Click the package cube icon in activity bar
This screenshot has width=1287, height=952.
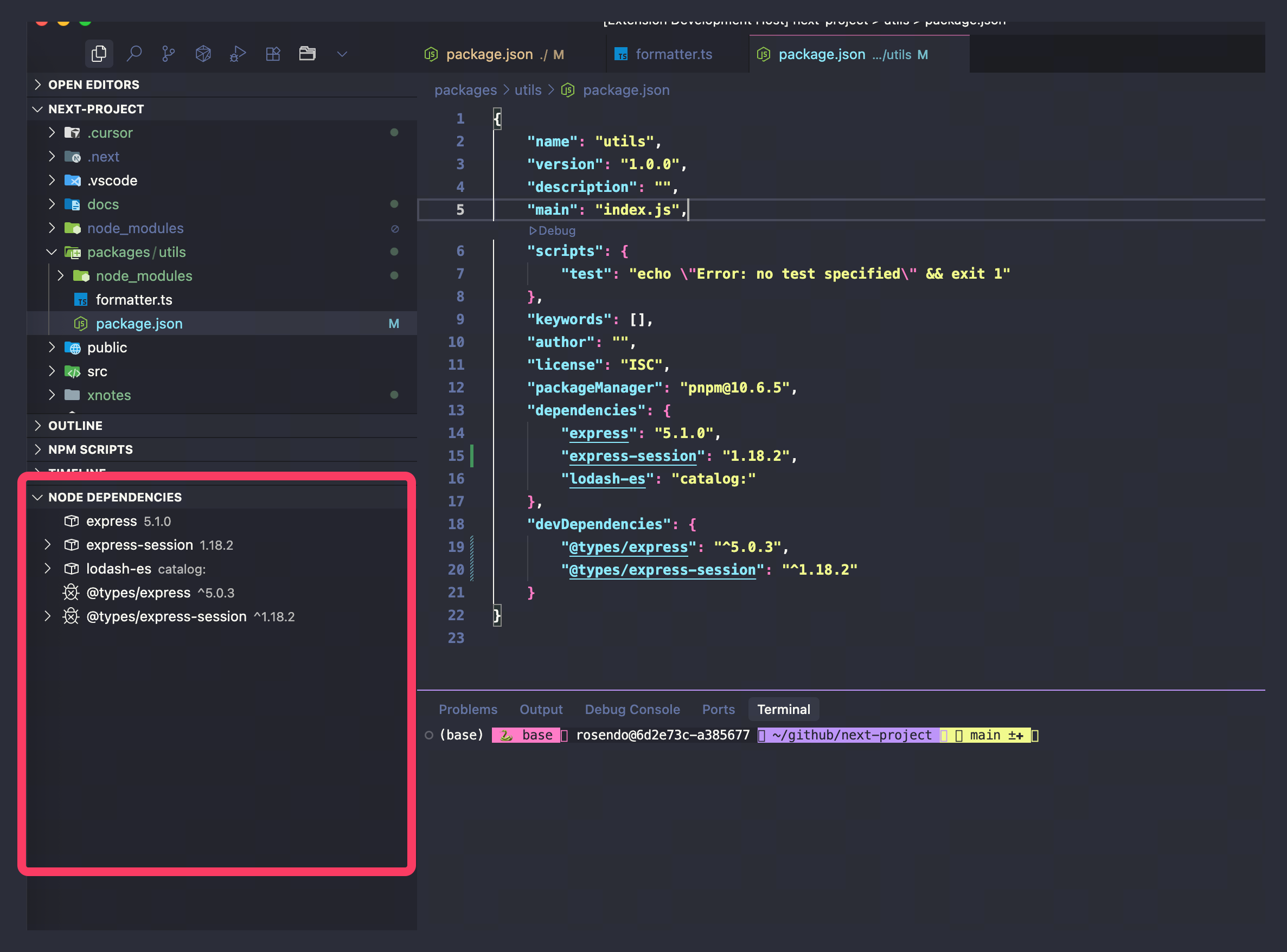[203, 54]
